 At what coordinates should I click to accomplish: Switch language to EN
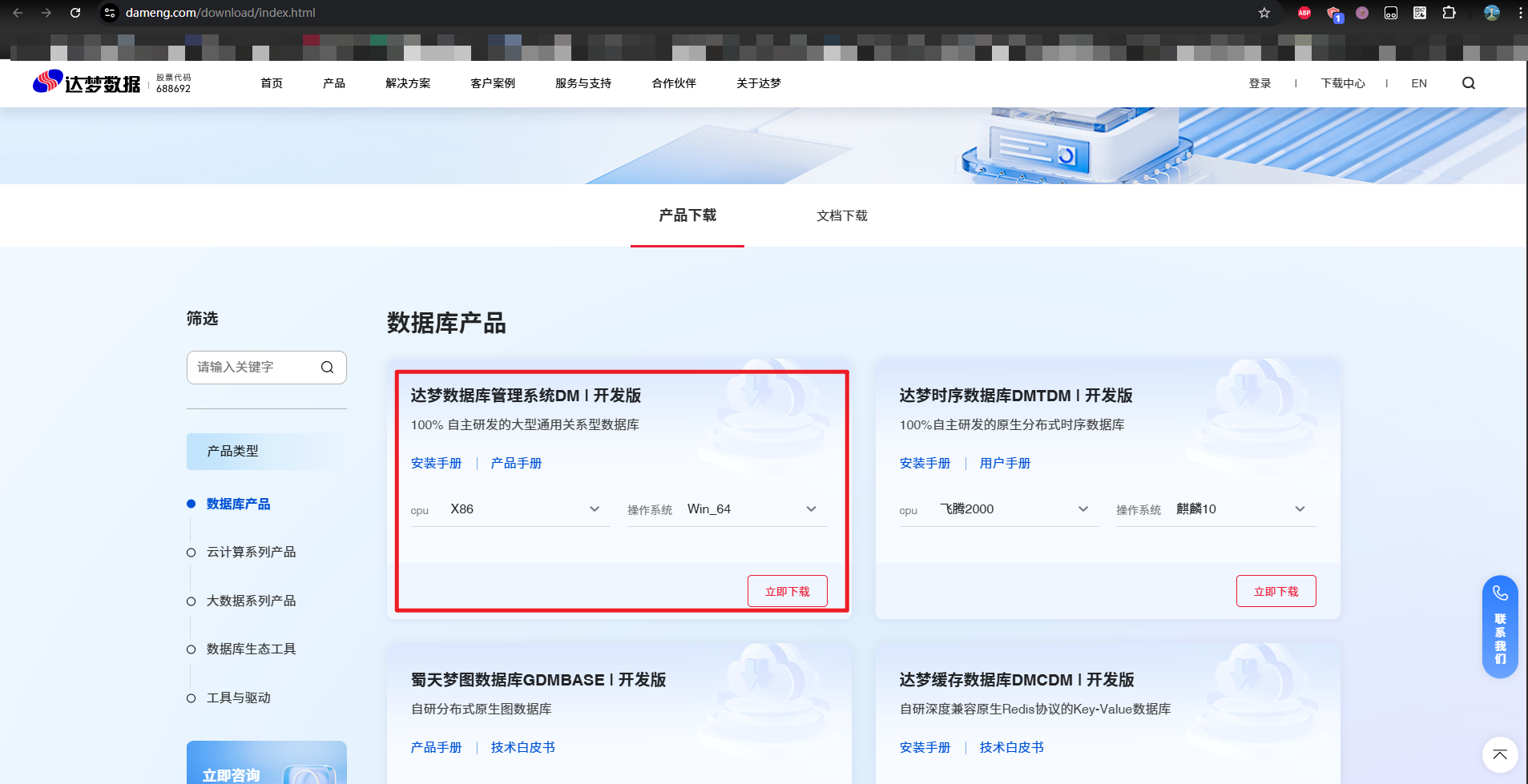(1419, 83)
